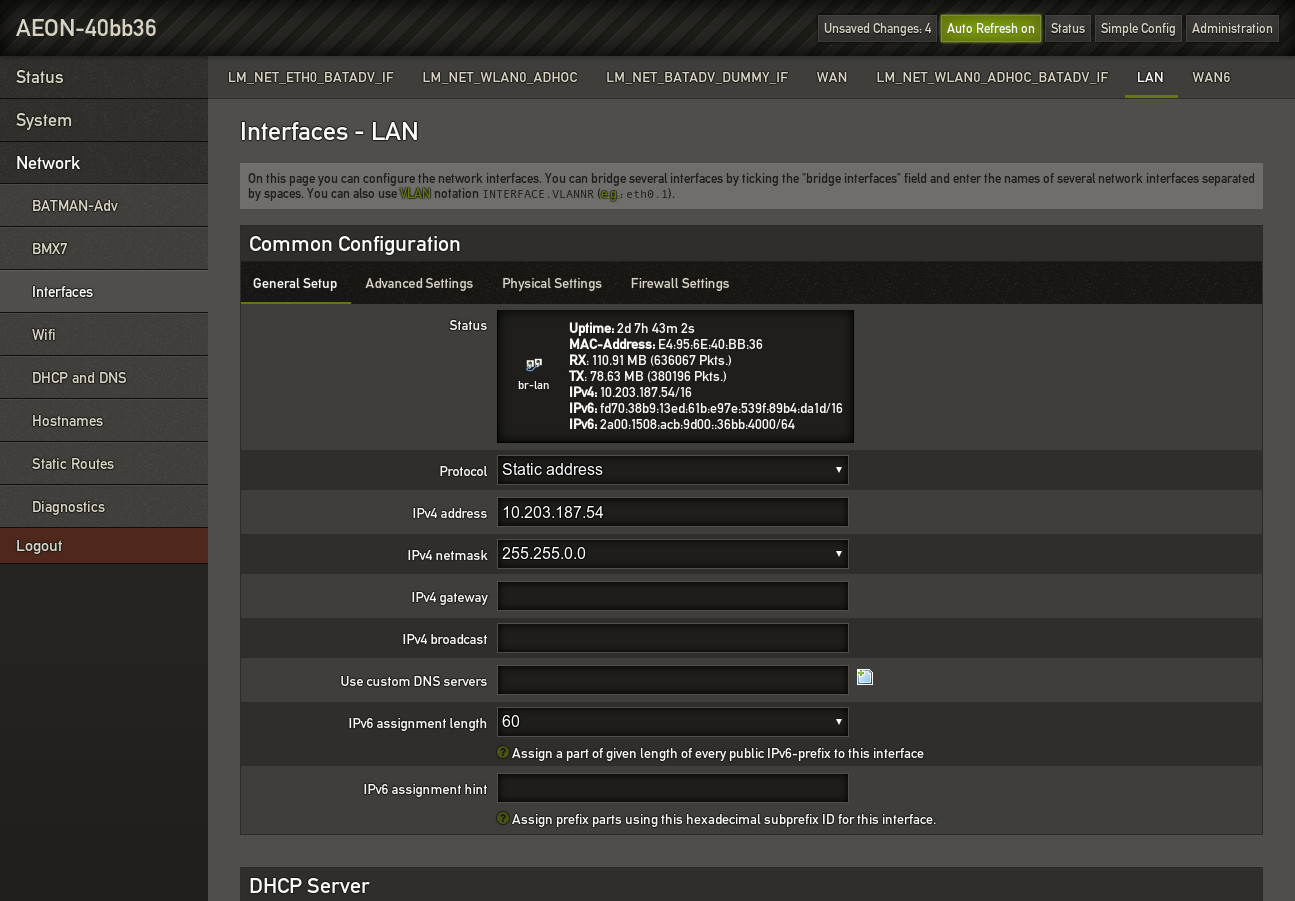Switch to the Advanced Settings tab

[419, 284]
